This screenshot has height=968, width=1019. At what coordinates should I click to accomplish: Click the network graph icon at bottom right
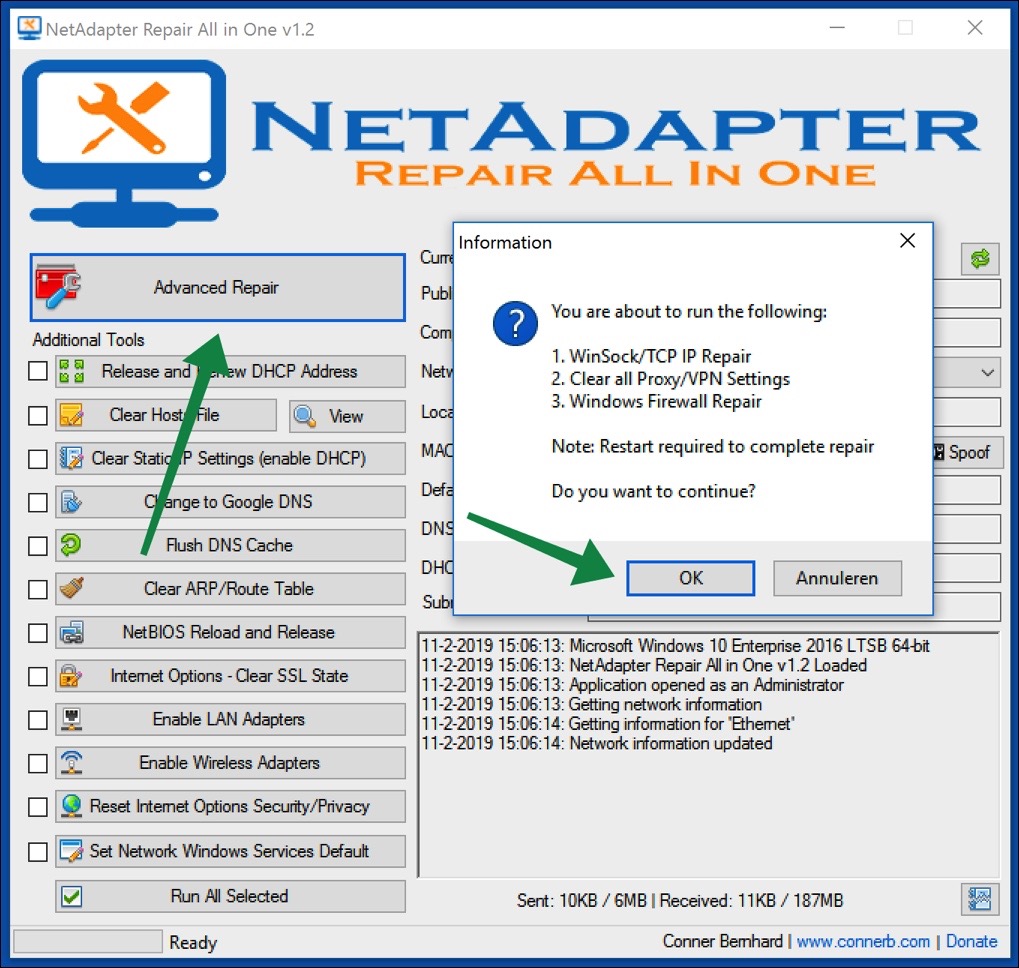(979, 899)
